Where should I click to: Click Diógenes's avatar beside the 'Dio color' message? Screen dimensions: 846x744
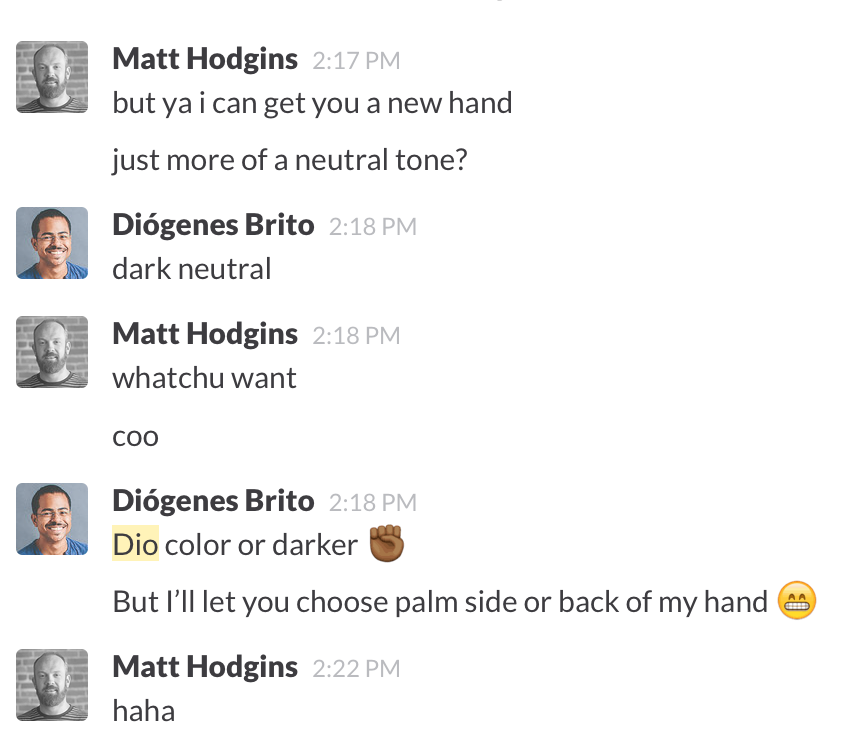51,519
